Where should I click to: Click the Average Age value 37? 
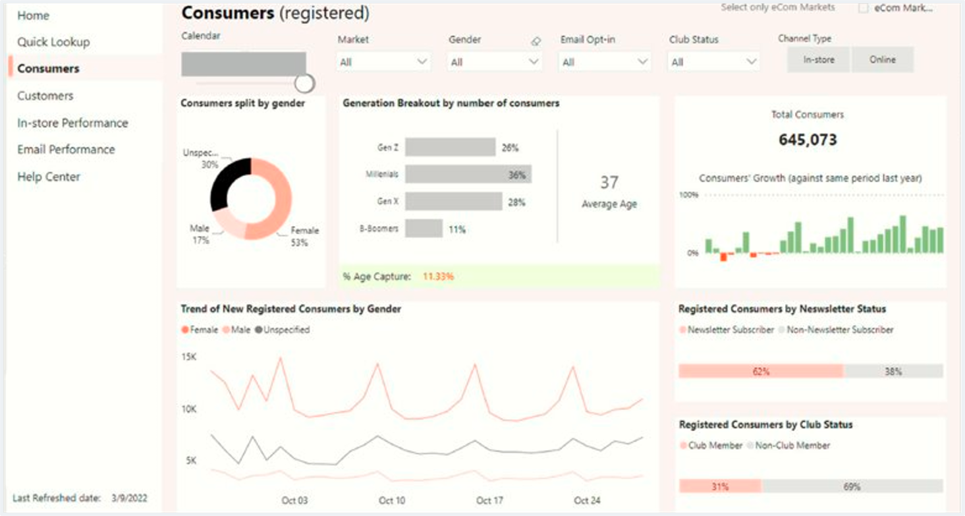point(609,182)
